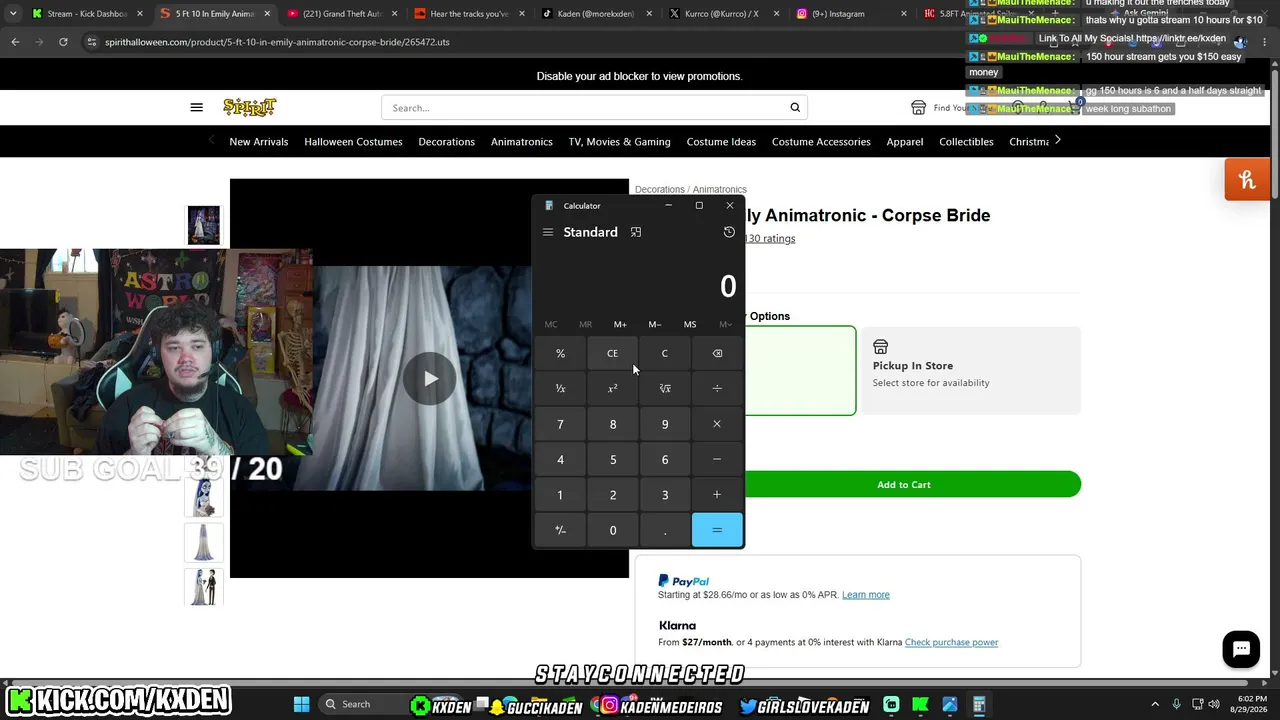
Task: Switch to the Instagram browser tab
Action: click(849, 14)
